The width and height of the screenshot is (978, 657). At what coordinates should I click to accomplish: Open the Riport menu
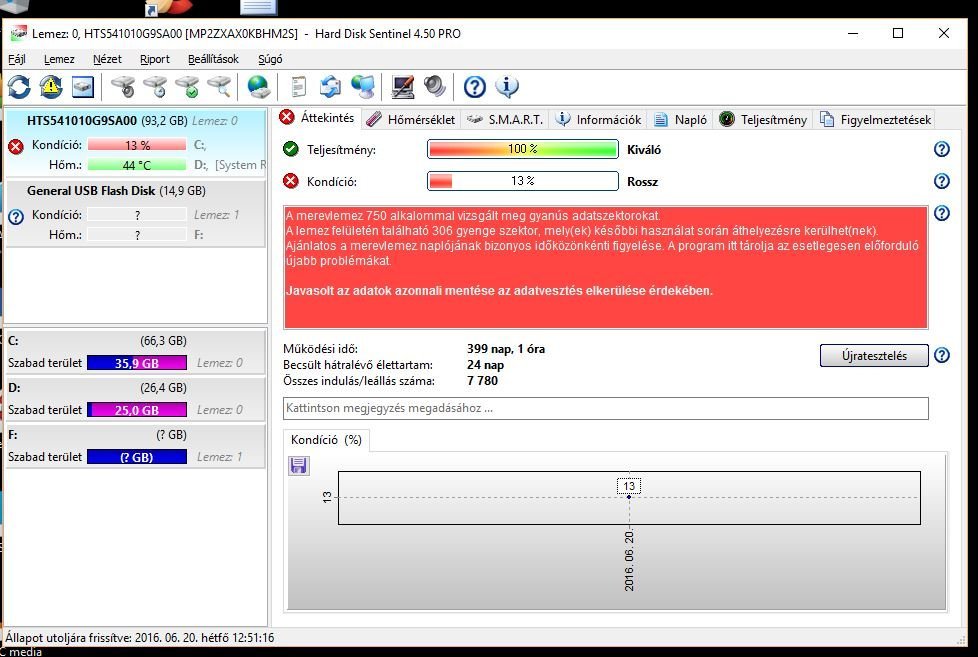[x=155, y=59]
